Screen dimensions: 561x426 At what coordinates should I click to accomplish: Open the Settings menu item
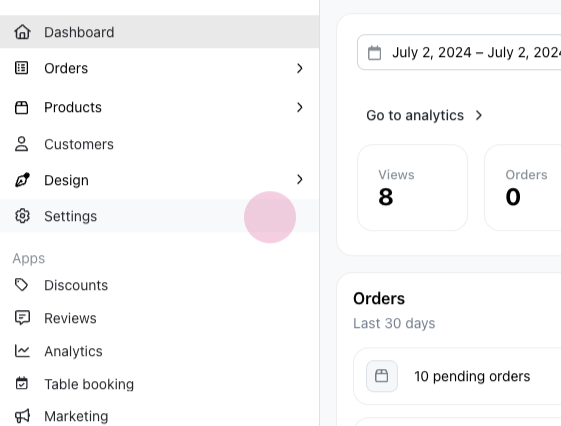tap(160, 216)
